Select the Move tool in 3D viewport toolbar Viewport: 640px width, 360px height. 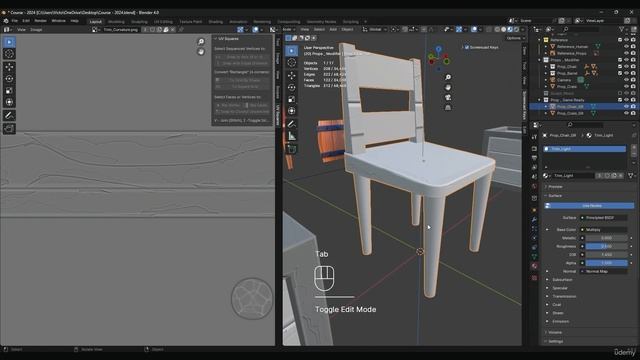[291, 76]
